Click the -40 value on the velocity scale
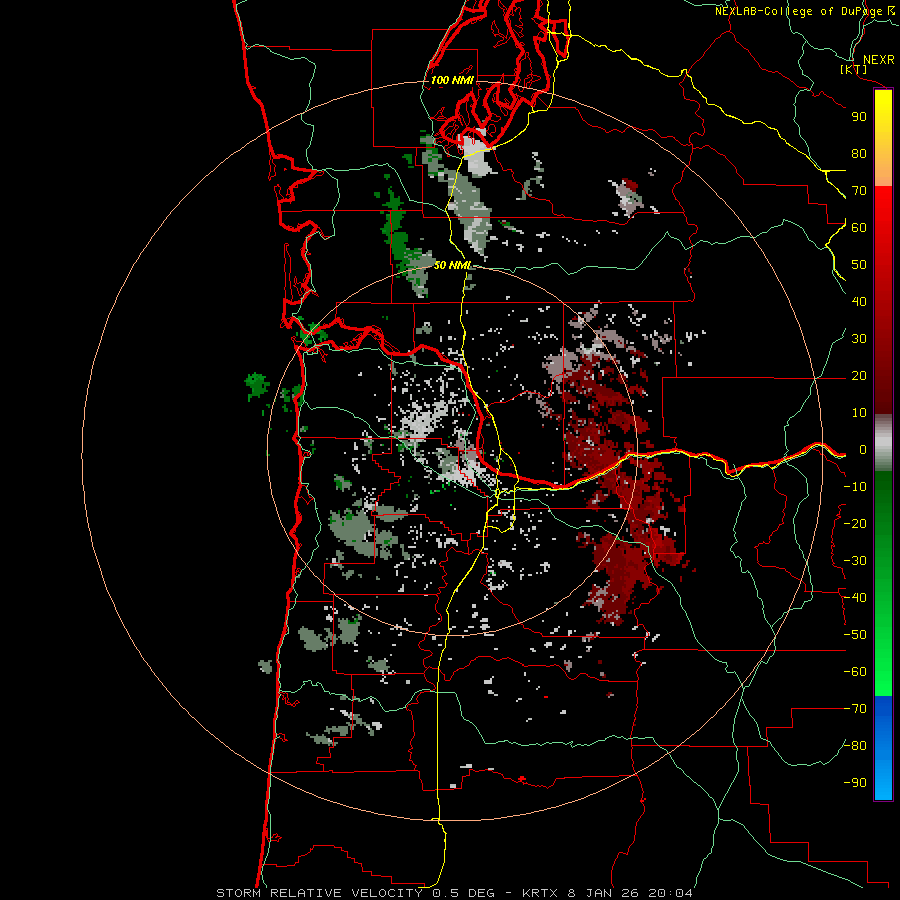Image resolution: width=900 pixels, height=900 pixels. point(855,598)
